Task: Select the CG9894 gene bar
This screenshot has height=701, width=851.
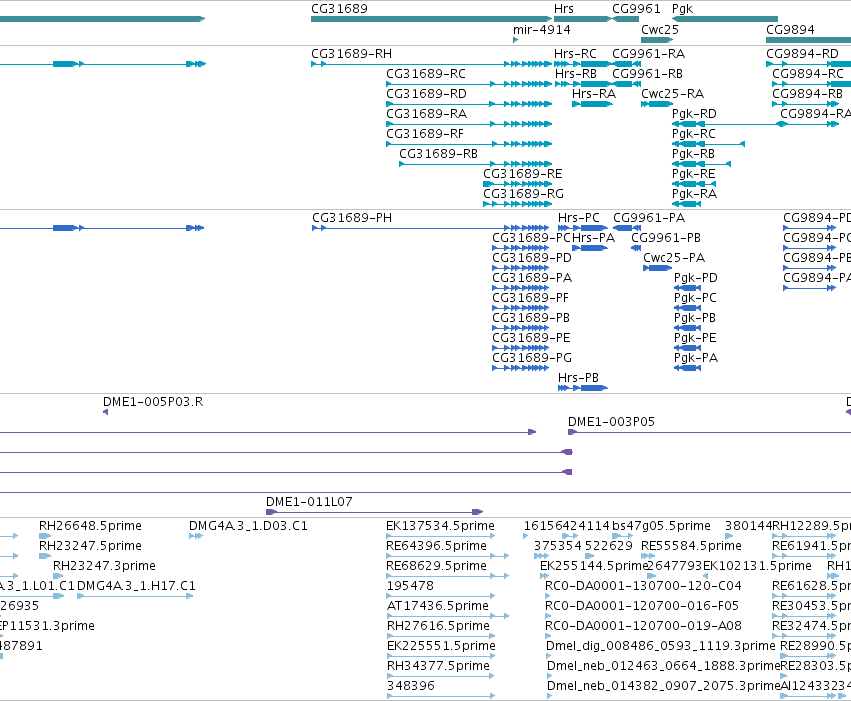Action: 808,40
